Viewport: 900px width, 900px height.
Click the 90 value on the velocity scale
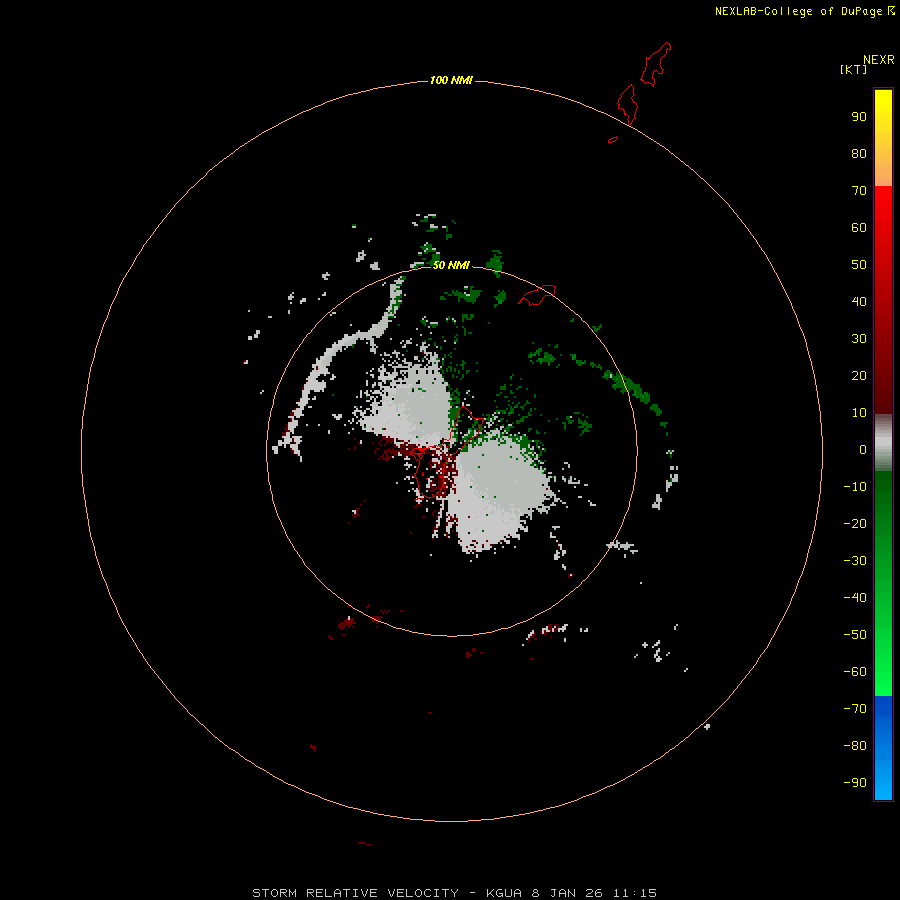(859, 117)
